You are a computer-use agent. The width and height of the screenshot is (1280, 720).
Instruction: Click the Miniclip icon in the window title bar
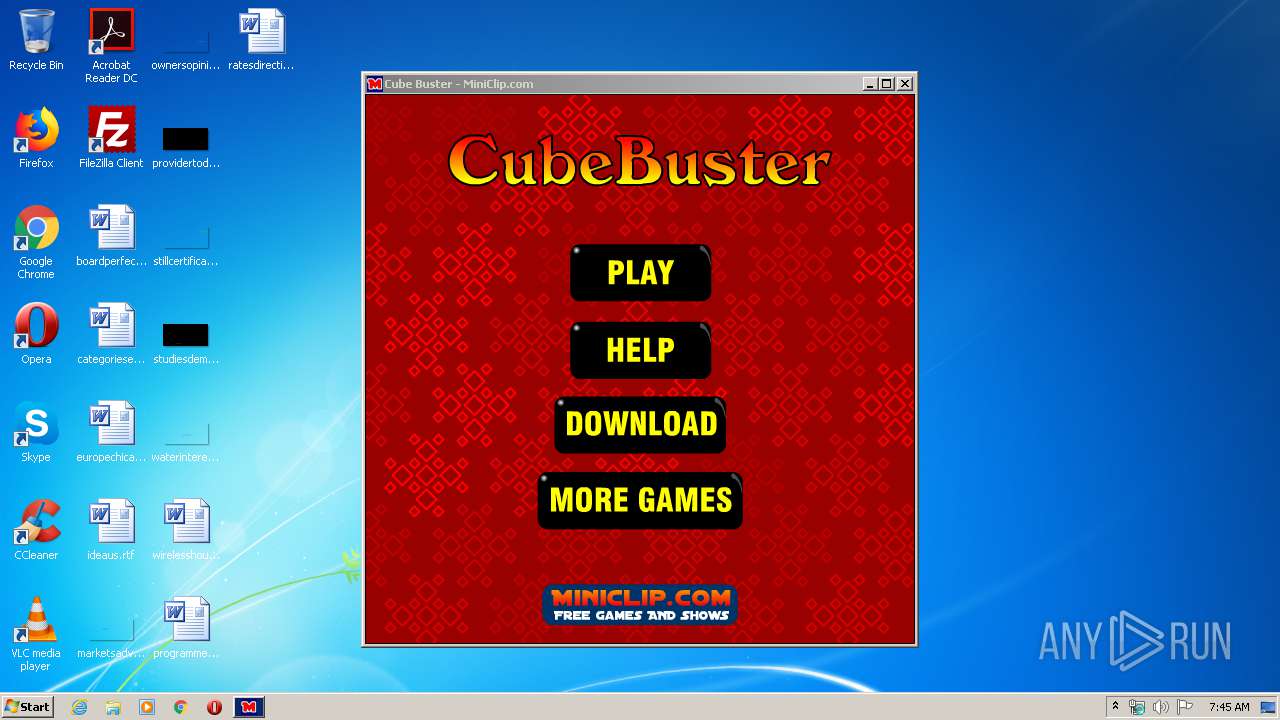(x=374, y=84)
